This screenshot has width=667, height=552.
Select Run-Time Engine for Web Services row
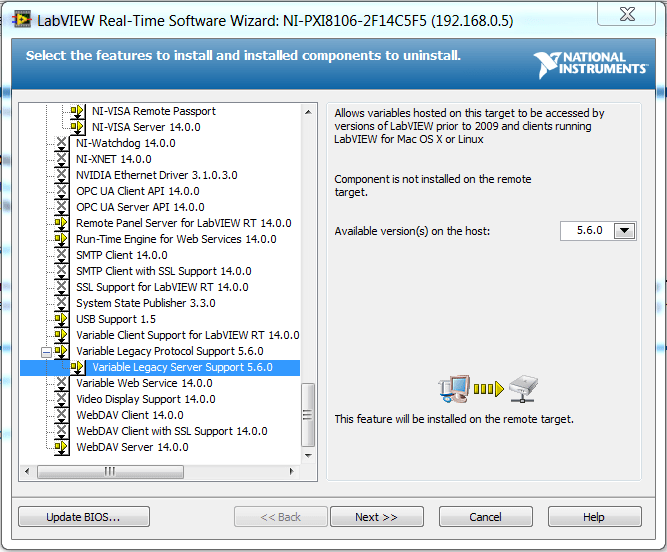177,239
